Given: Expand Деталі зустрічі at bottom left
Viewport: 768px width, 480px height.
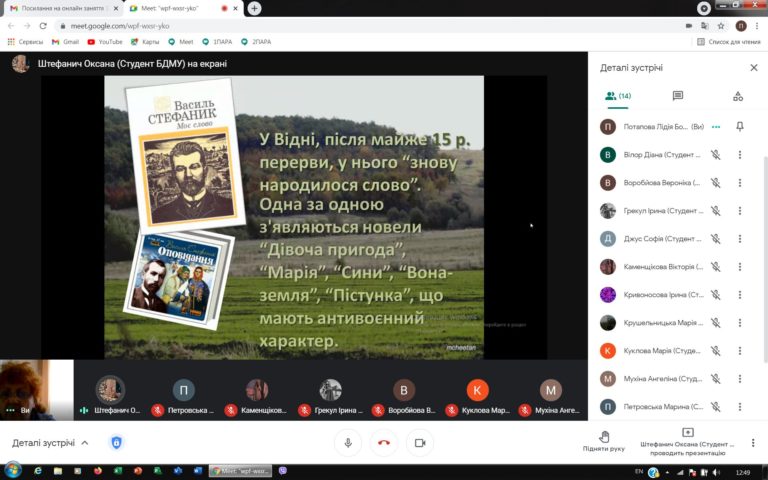Looking at the screenshot, I should click(x=50, y=443).
